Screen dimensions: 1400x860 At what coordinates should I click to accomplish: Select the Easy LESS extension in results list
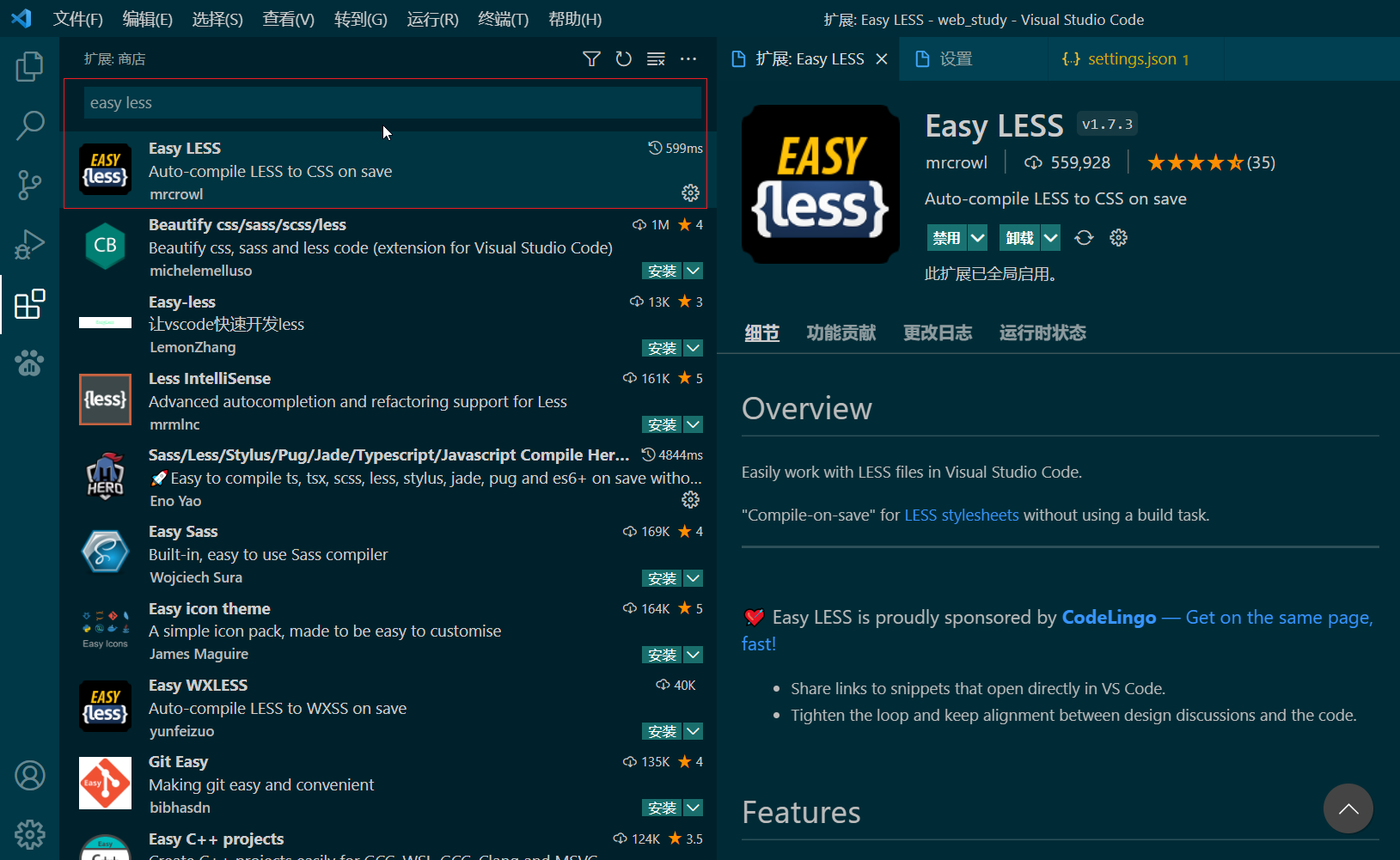(388, 170)
